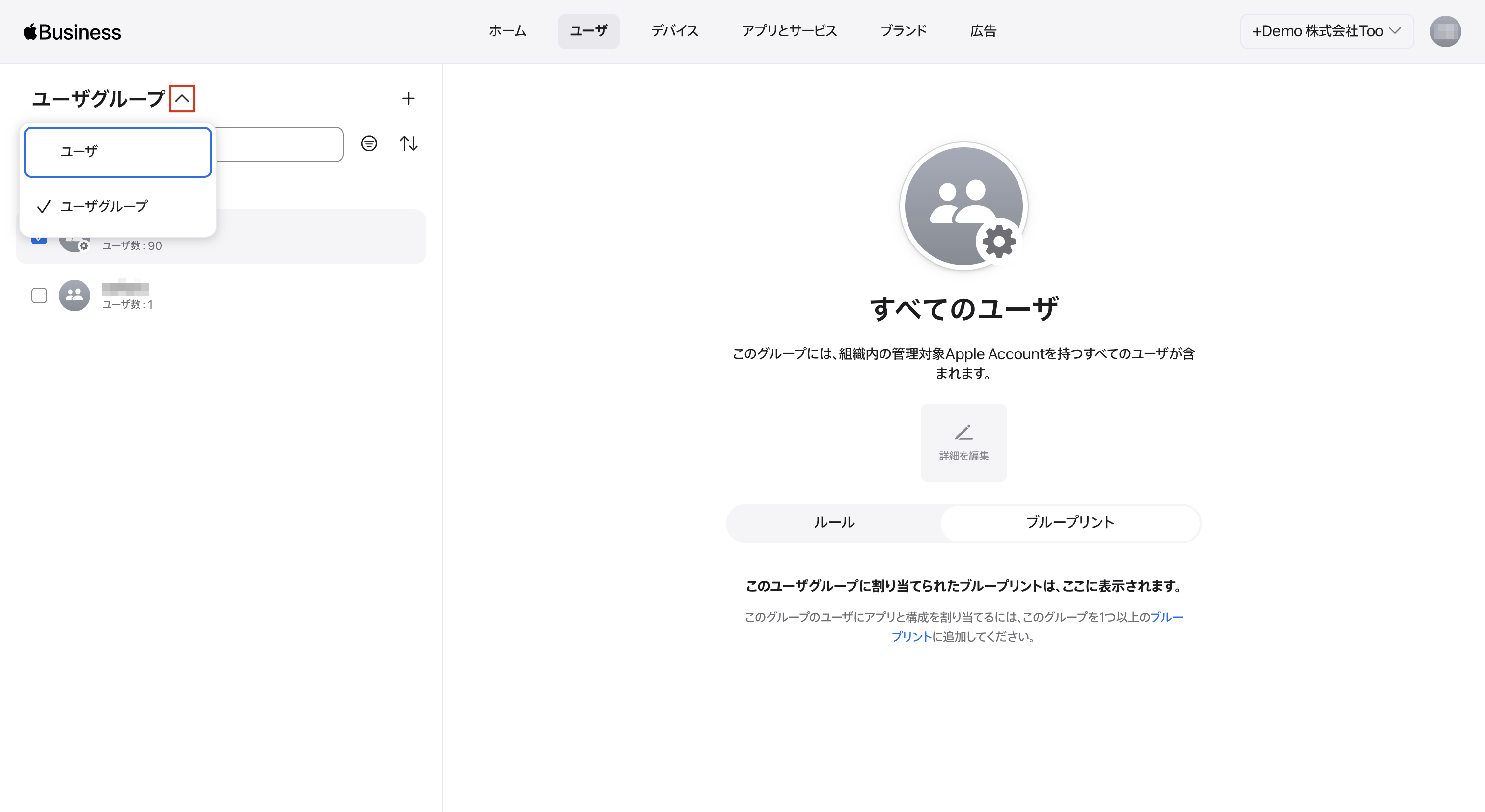Click the pencil 詳細を編集 button
Viewport: 1485px width, 812px height.
click(963, 443)
